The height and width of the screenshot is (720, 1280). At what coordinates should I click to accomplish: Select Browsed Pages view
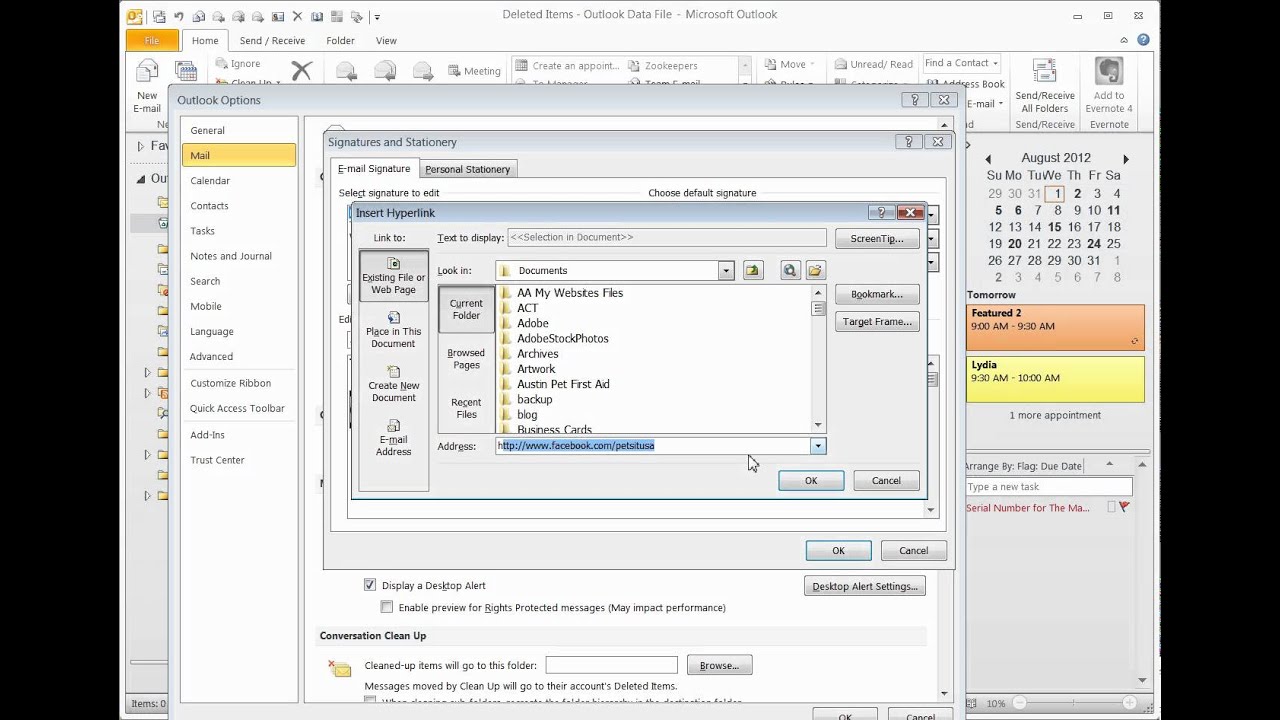pyautogui.click(x=466, y=359)
